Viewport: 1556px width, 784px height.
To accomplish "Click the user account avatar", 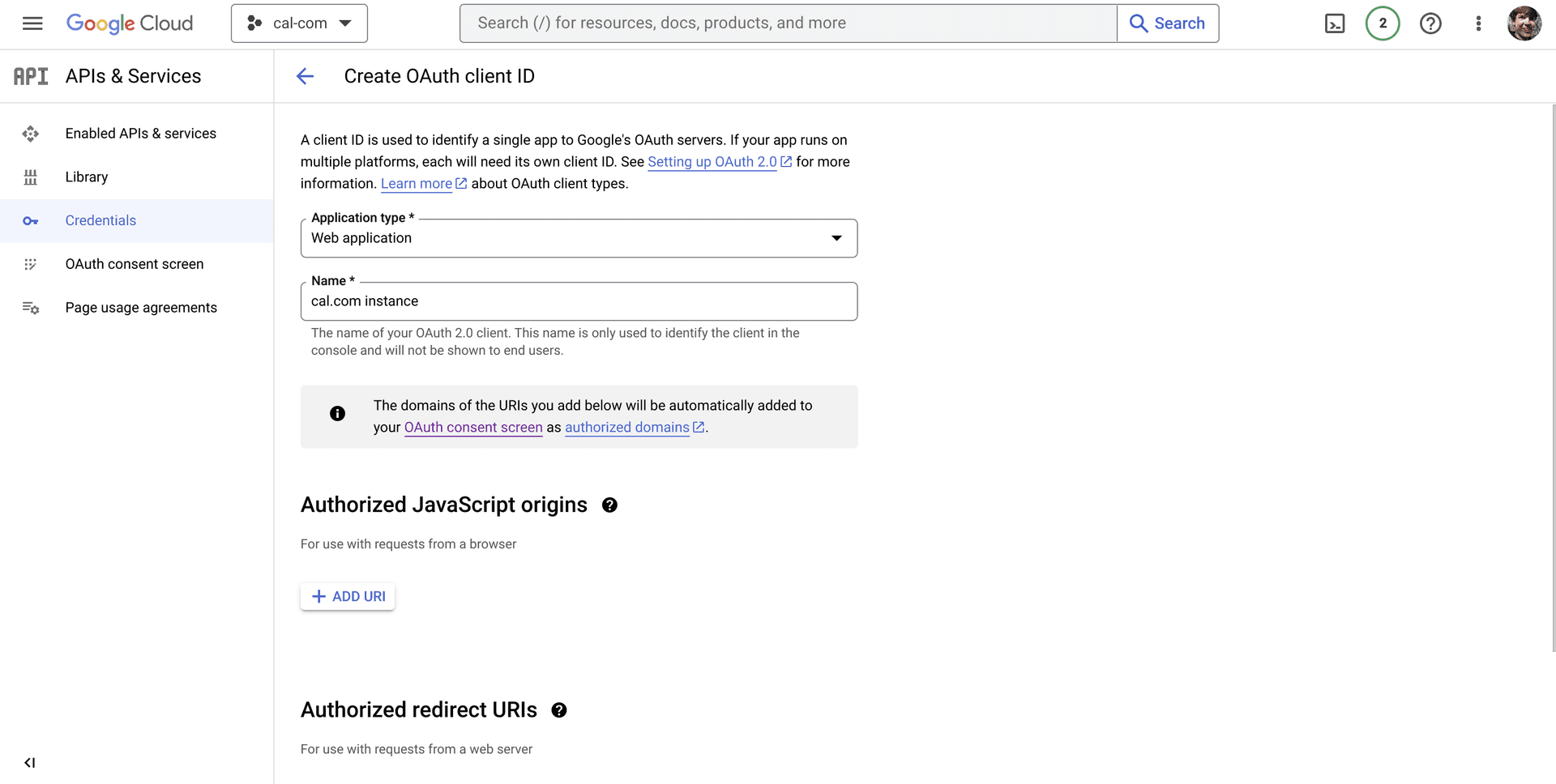I will (1524, 23).
